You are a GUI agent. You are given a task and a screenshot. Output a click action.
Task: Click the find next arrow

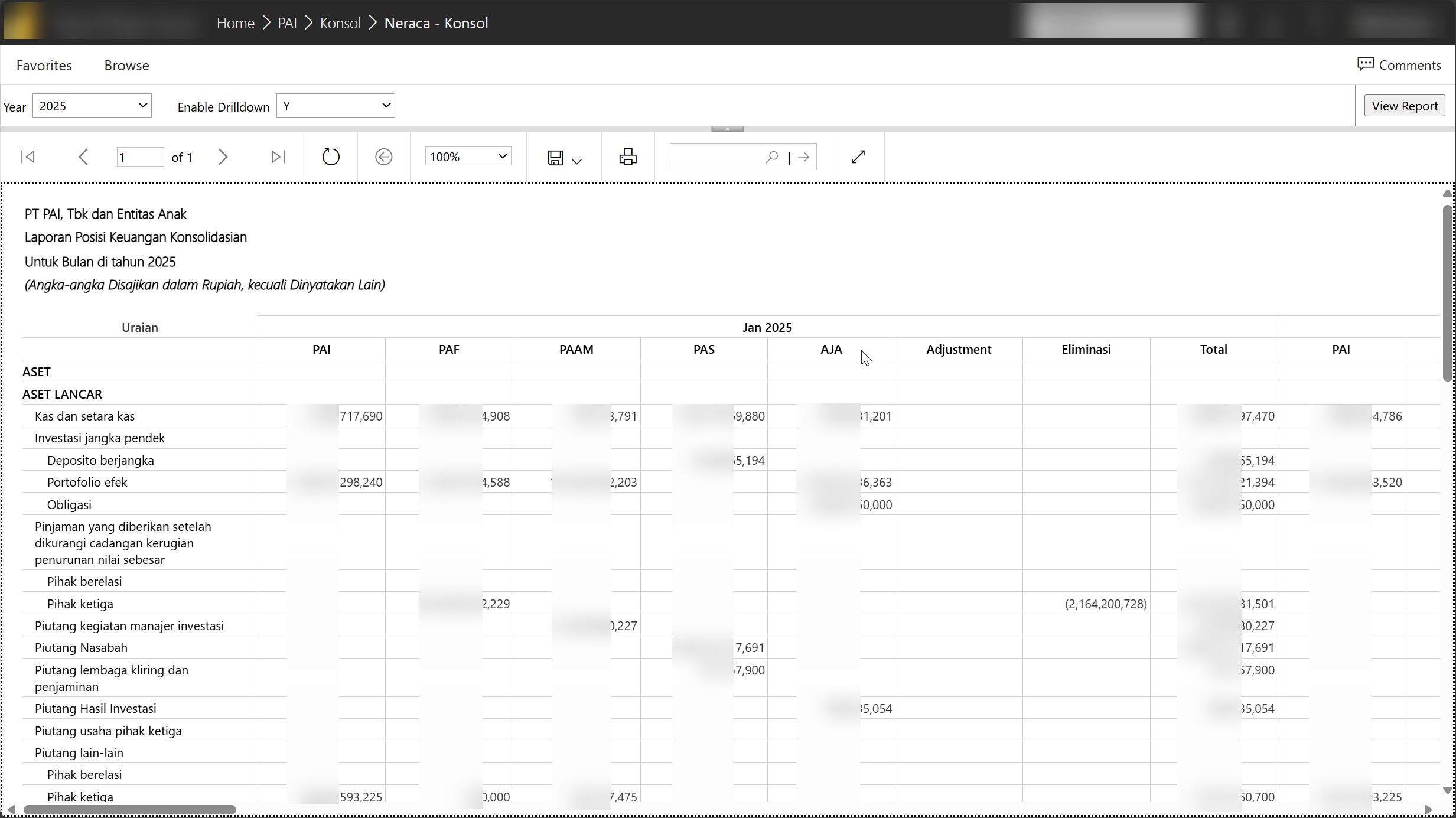803,157
